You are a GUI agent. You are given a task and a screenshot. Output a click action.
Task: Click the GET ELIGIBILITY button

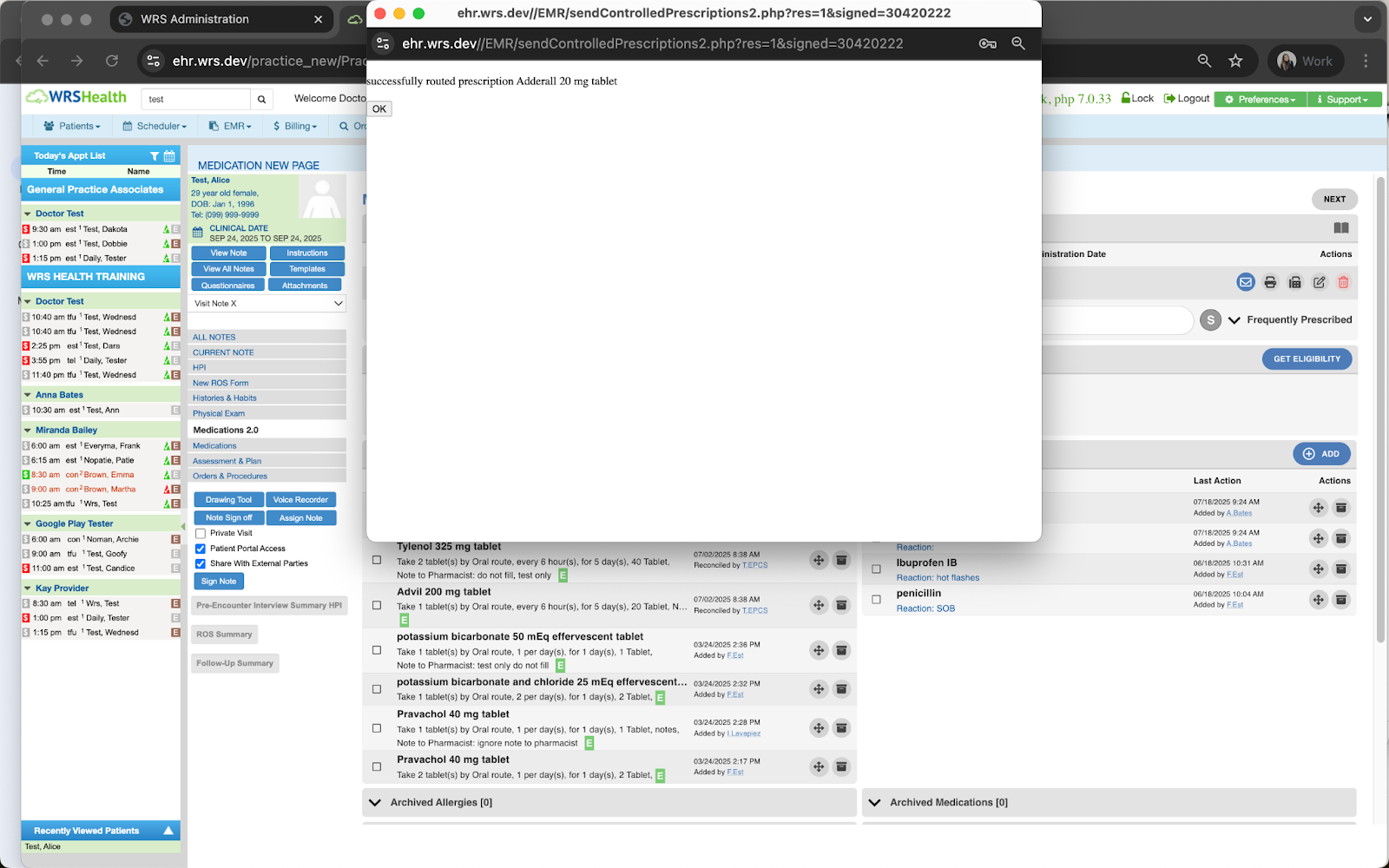[x=1306, y=359]
